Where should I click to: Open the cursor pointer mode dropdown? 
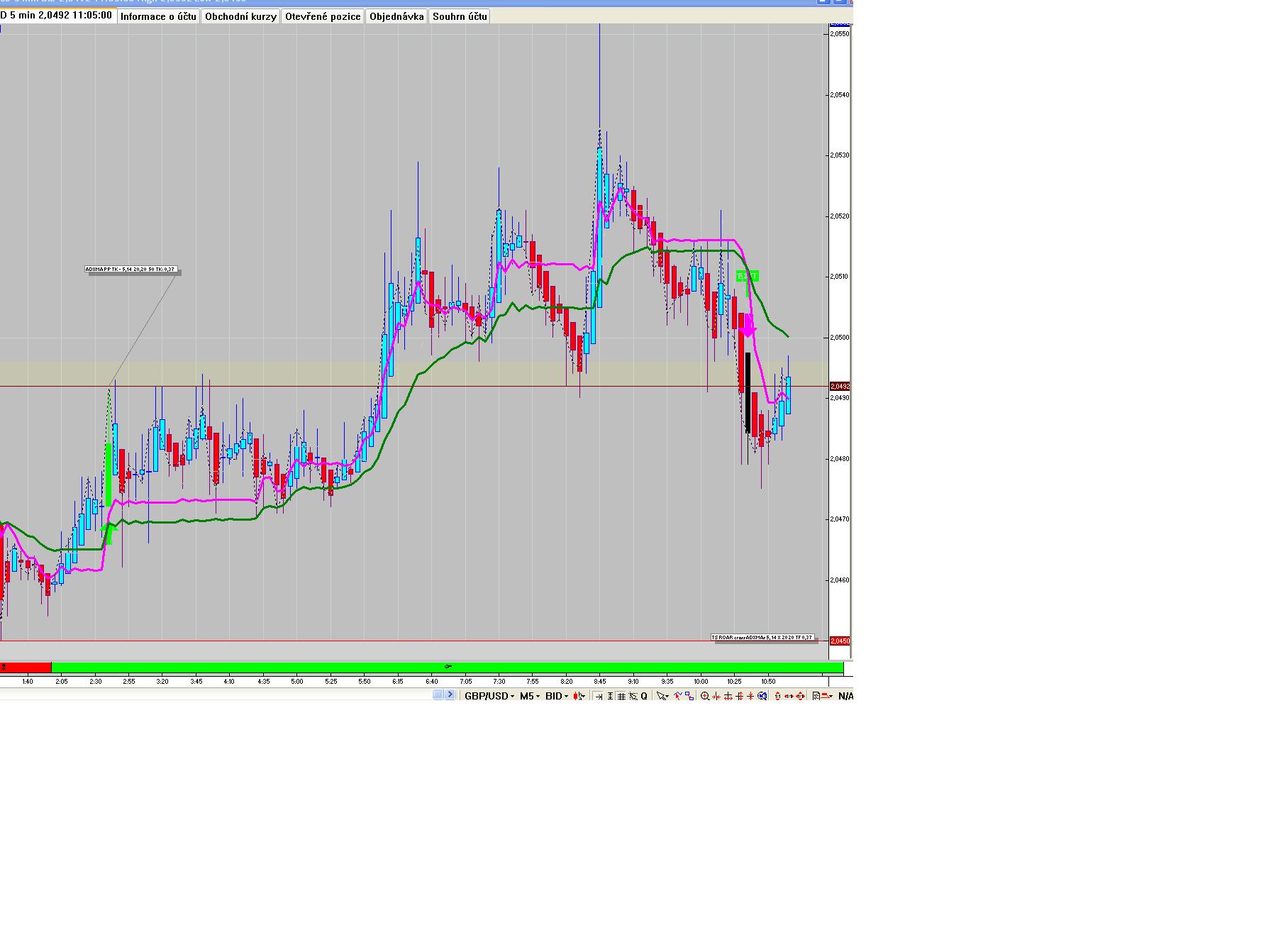click(662, 696)
